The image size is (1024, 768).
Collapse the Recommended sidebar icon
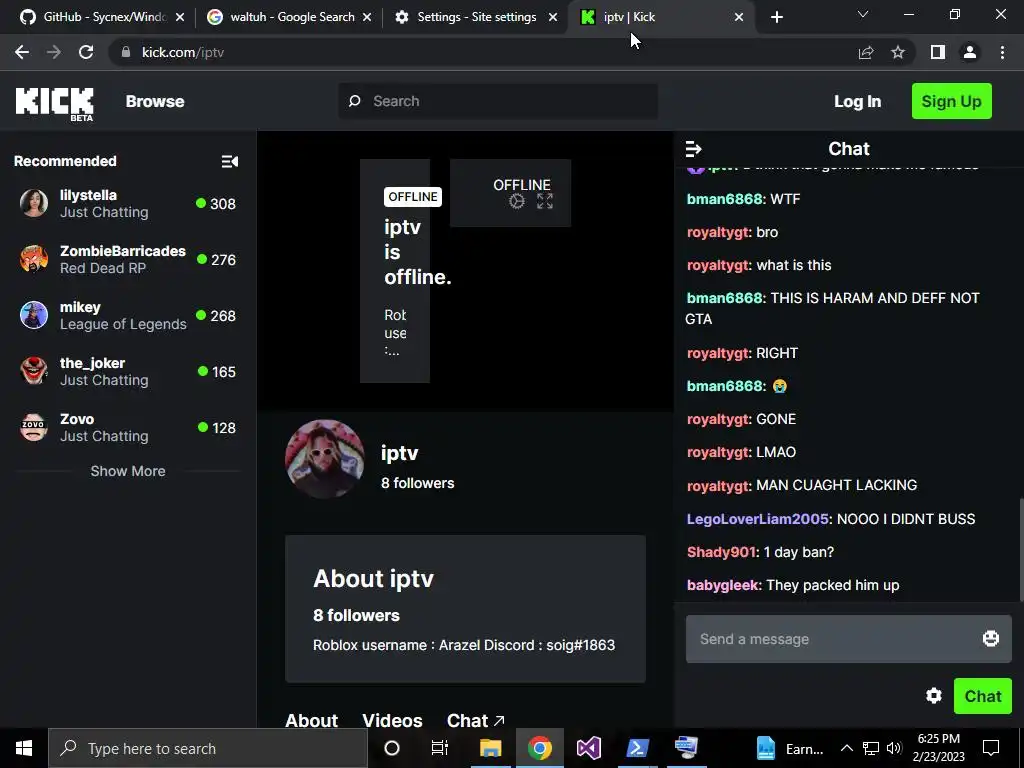(x=229, y=161)
